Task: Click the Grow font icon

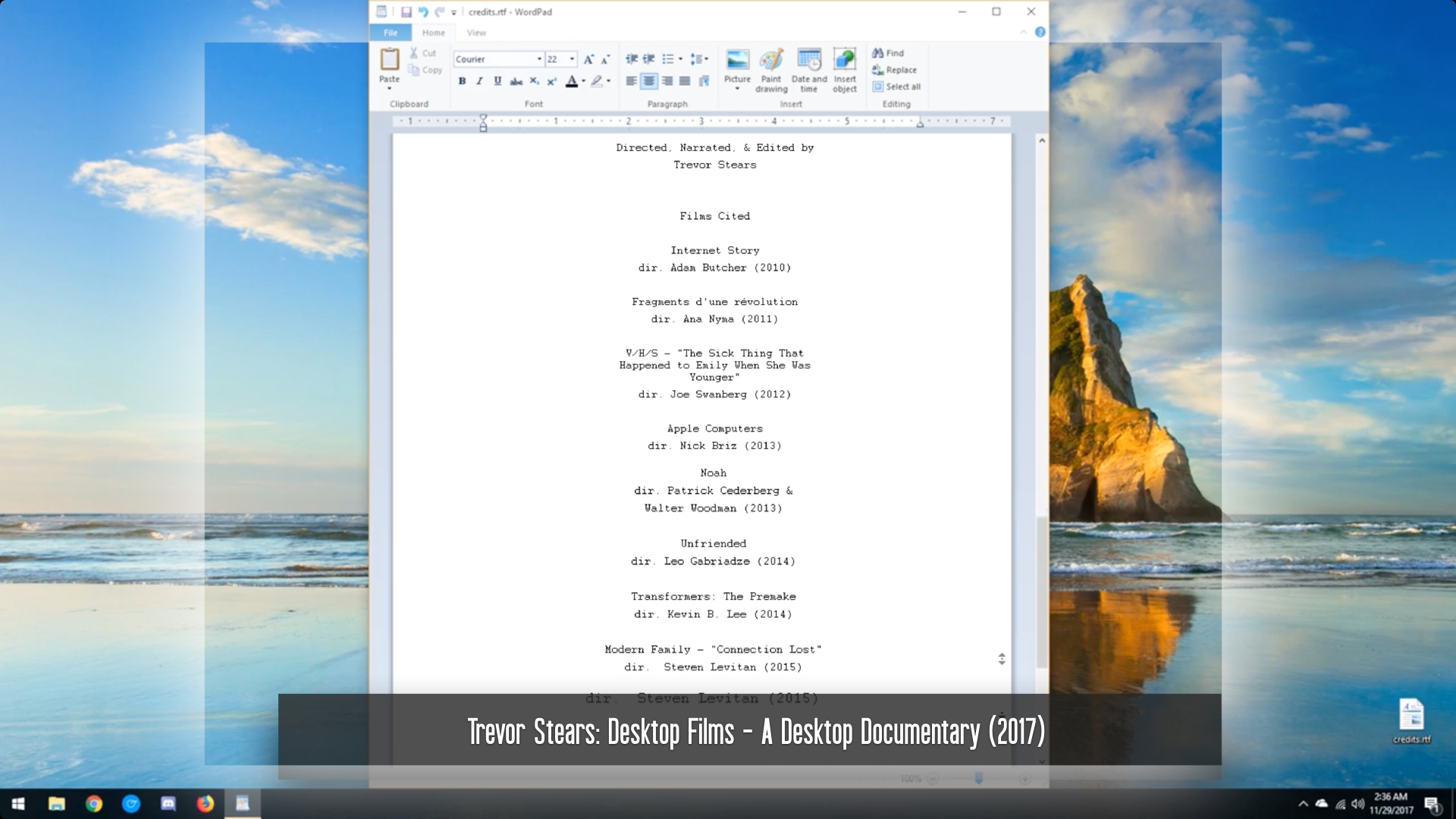Action: pyautogui.click(x=588, y=59)
